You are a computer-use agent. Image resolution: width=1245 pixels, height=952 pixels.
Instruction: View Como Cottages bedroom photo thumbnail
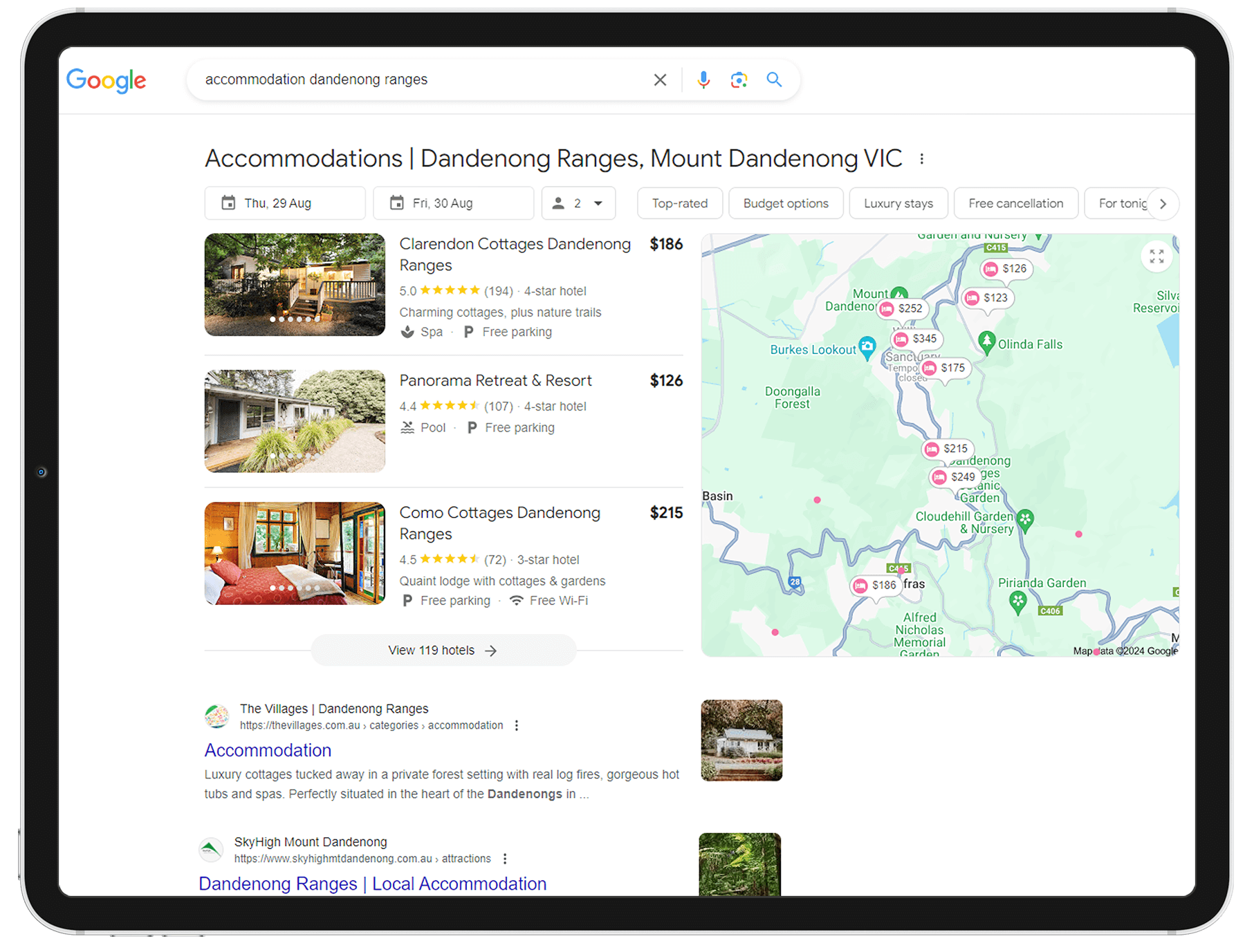pos(295,553)
